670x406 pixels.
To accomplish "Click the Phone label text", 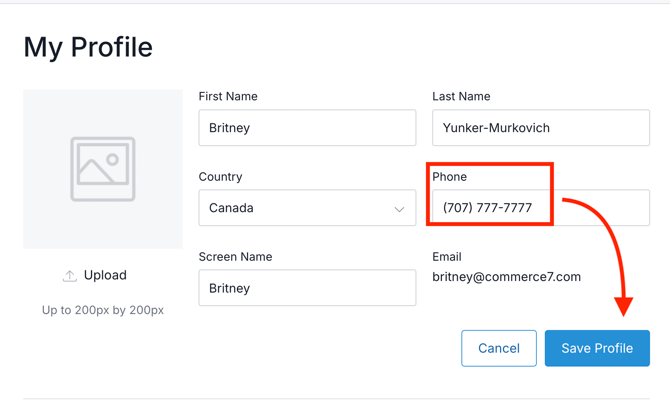I will 449,176.
